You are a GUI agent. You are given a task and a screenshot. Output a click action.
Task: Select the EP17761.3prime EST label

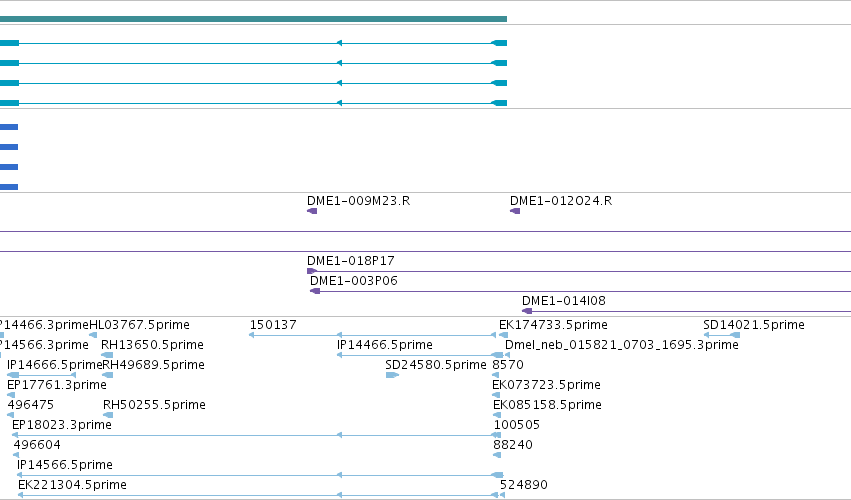tap(56, 385)
